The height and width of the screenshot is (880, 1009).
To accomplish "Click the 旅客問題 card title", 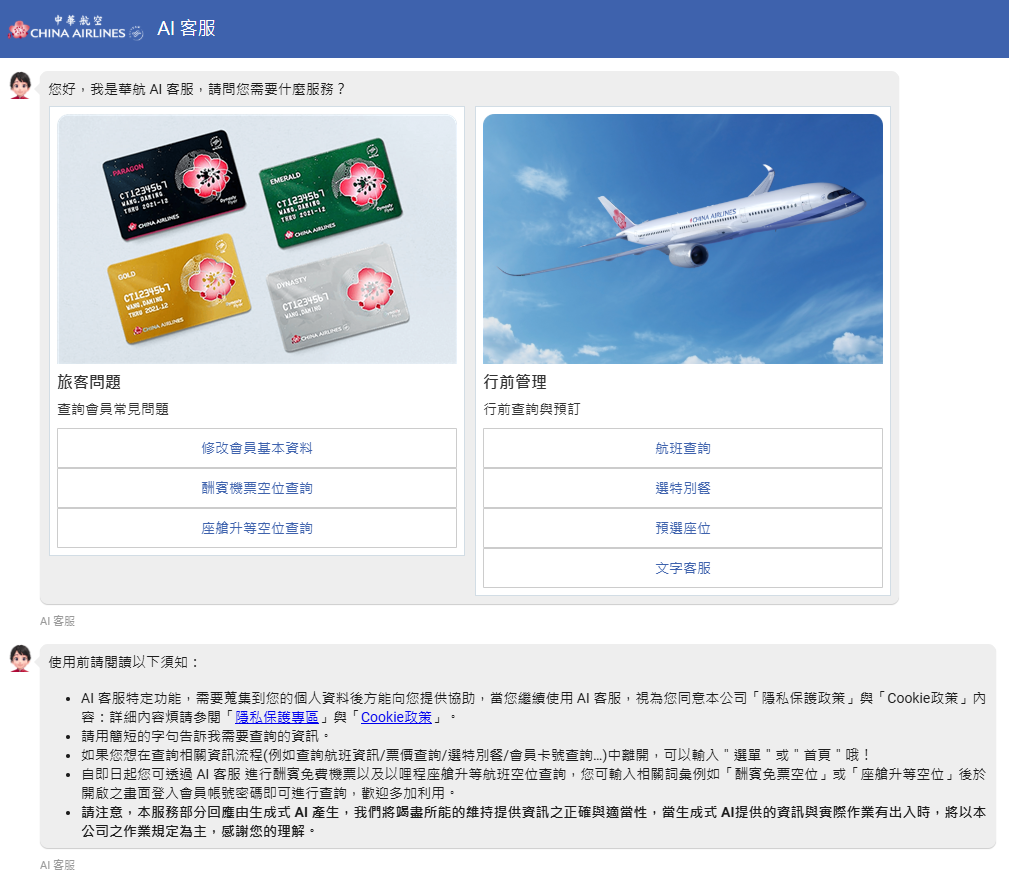I will [x=89, y=382].
